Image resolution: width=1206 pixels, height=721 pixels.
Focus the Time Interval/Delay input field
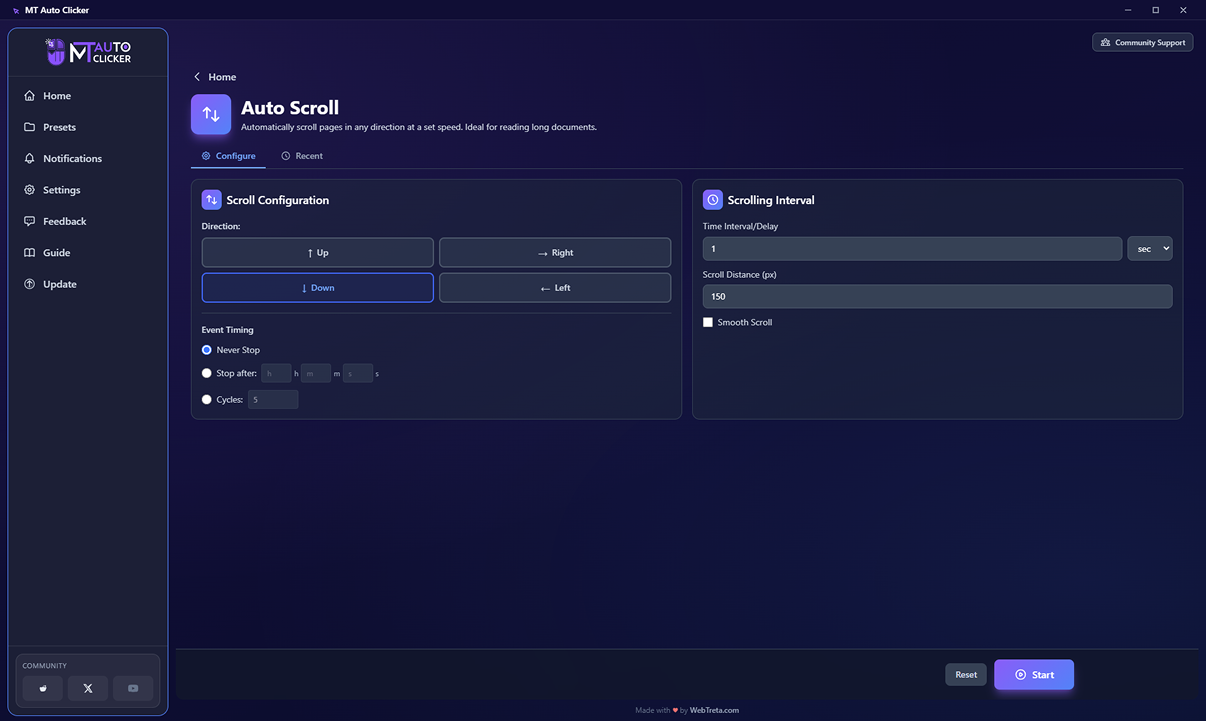912,248
